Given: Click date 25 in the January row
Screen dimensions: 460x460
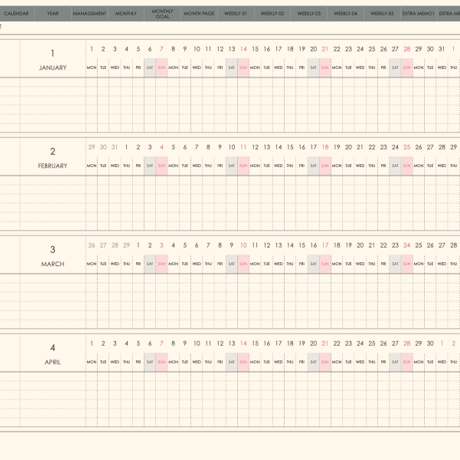Looking at the screenshot, I should coord(372,49).
